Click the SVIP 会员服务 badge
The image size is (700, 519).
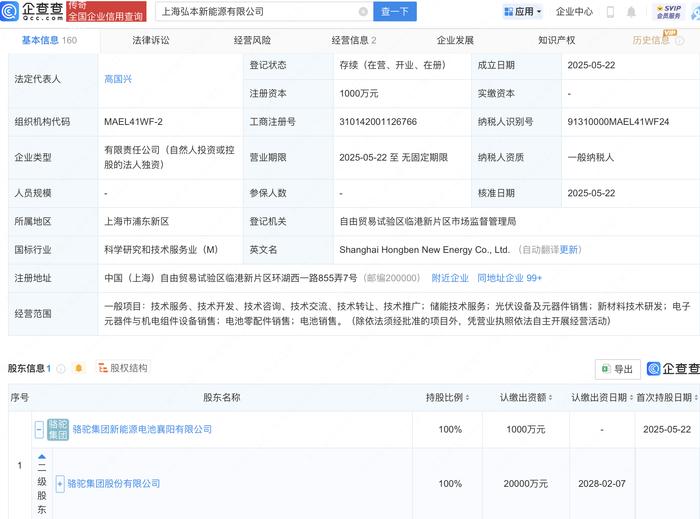tap(669, 12)
